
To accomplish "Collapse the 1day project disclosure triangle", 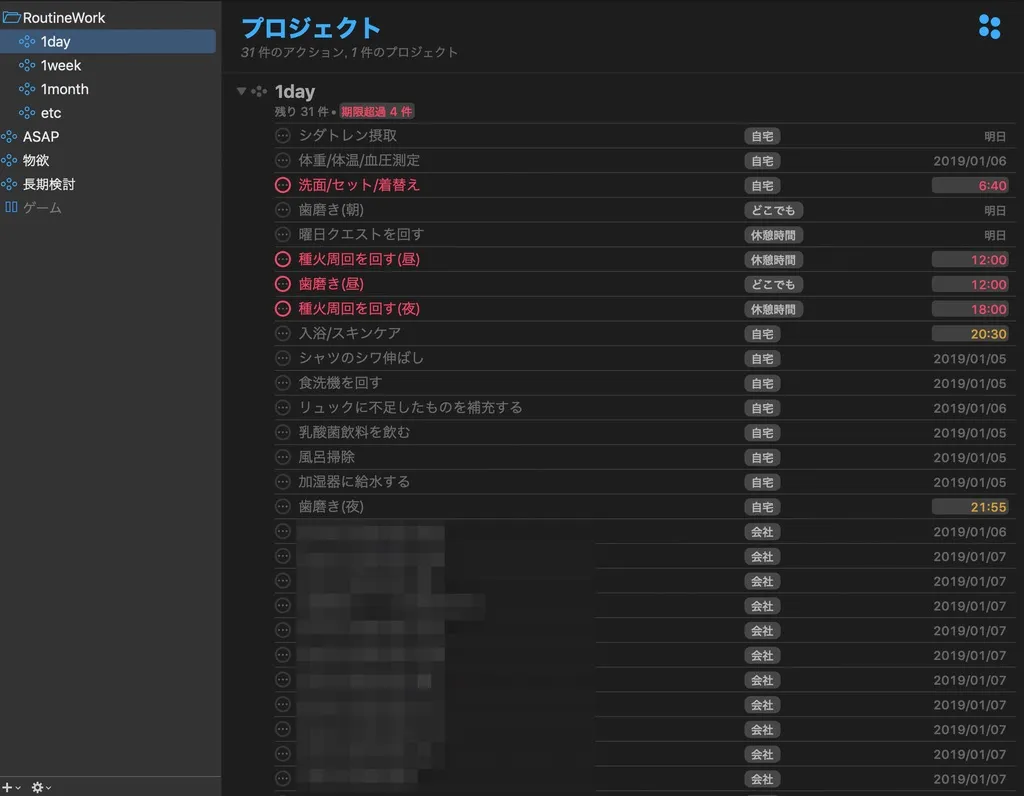I will click(241, 91).
